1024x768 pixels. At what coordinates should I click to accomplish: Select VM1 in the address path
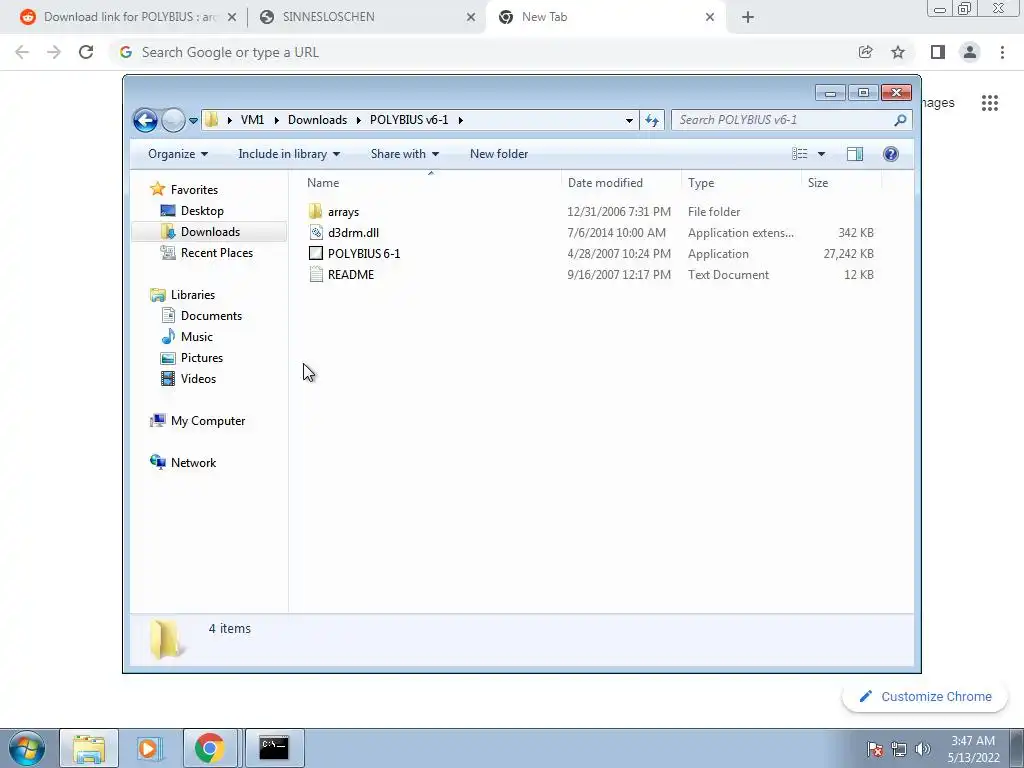click(x=252, y=120)
